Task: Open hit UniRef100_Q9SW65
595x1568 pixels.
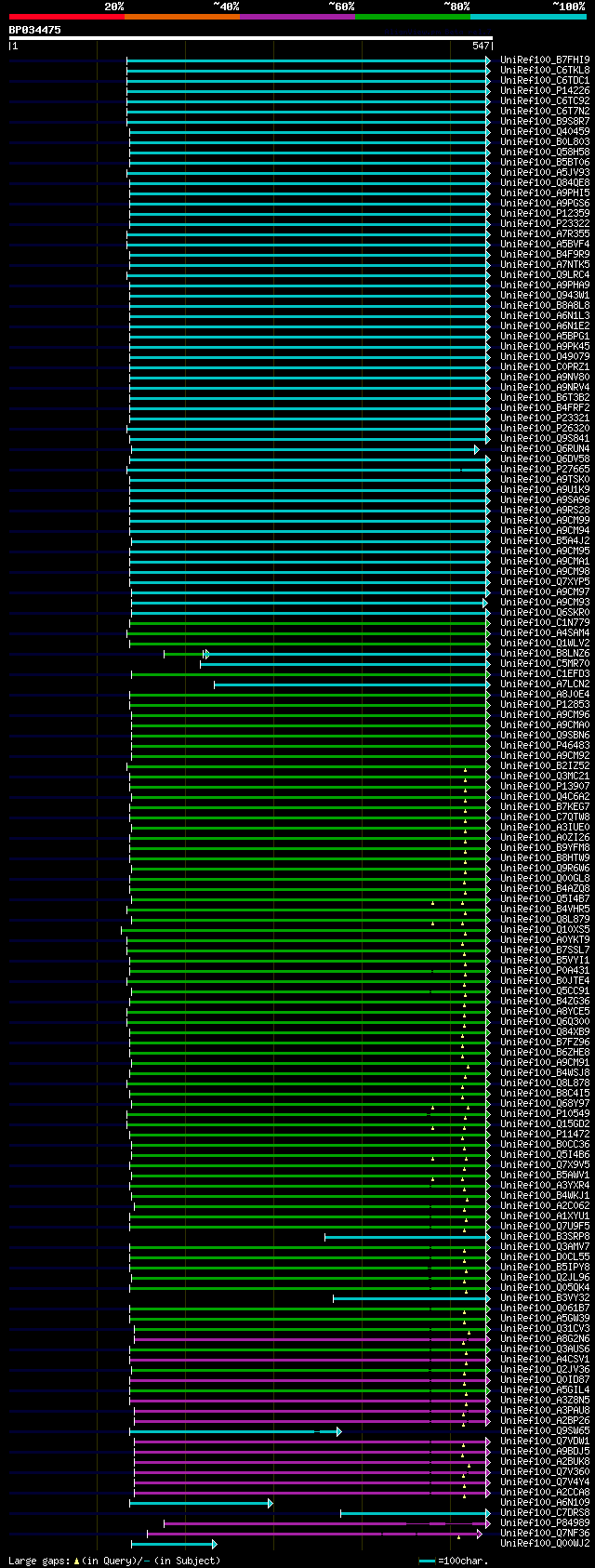Action: (545, 1430)
